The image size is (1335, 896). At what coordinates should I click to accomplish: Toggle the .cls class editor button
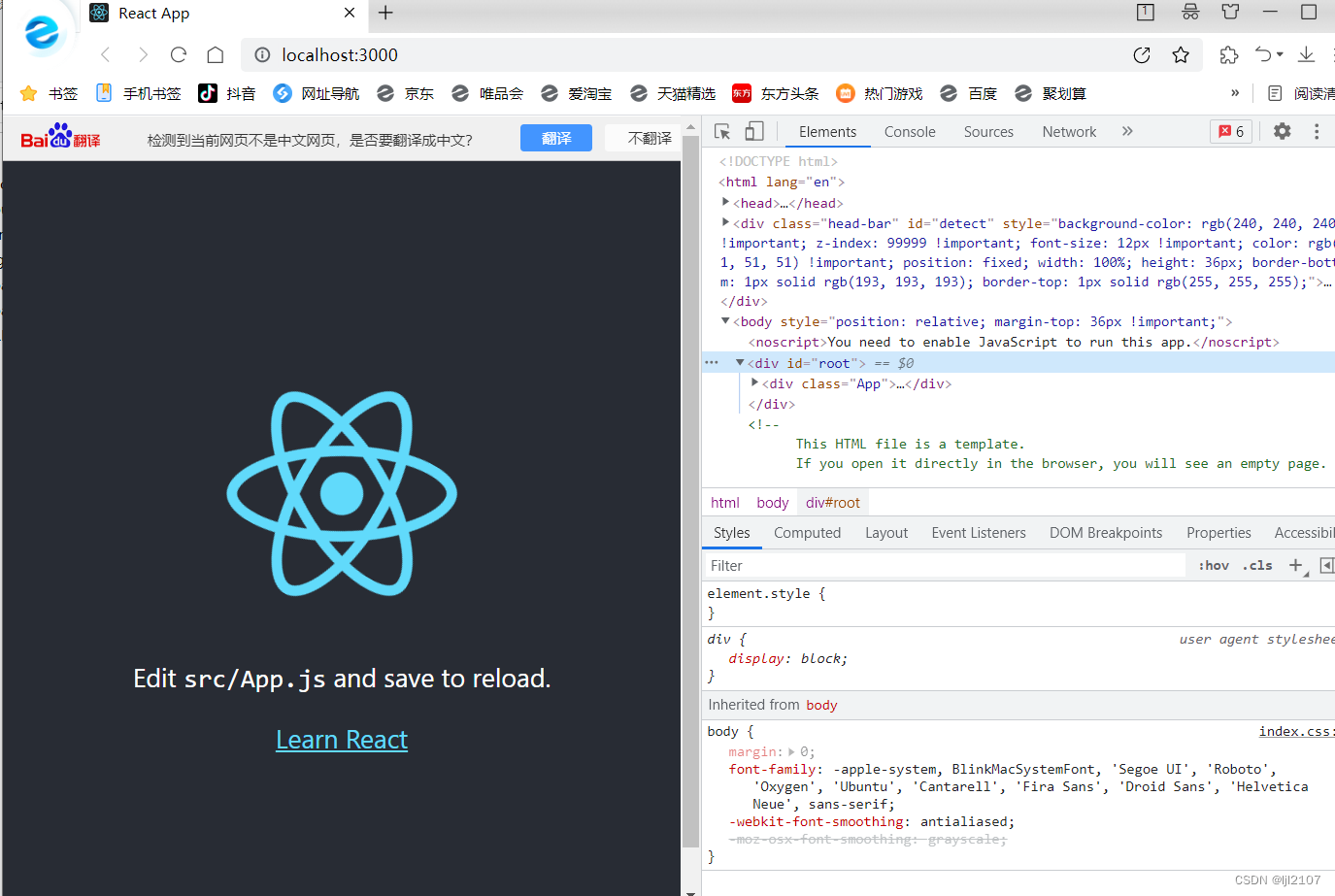tap(1257, 565)
